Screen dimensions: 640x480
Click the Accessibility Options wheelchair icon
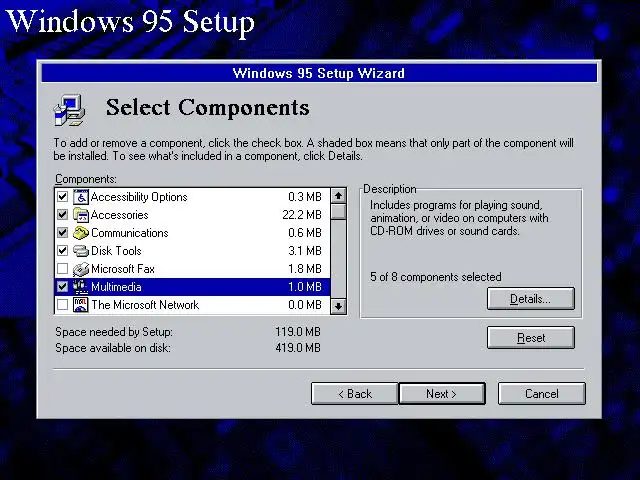tap(81, 197)
